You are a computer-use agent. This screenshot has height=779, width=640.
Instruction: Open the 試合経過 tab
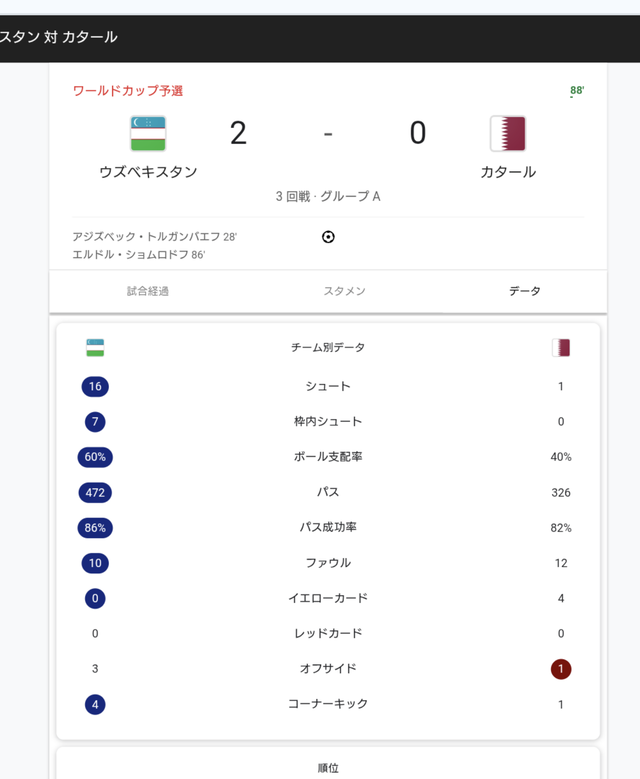148,291
